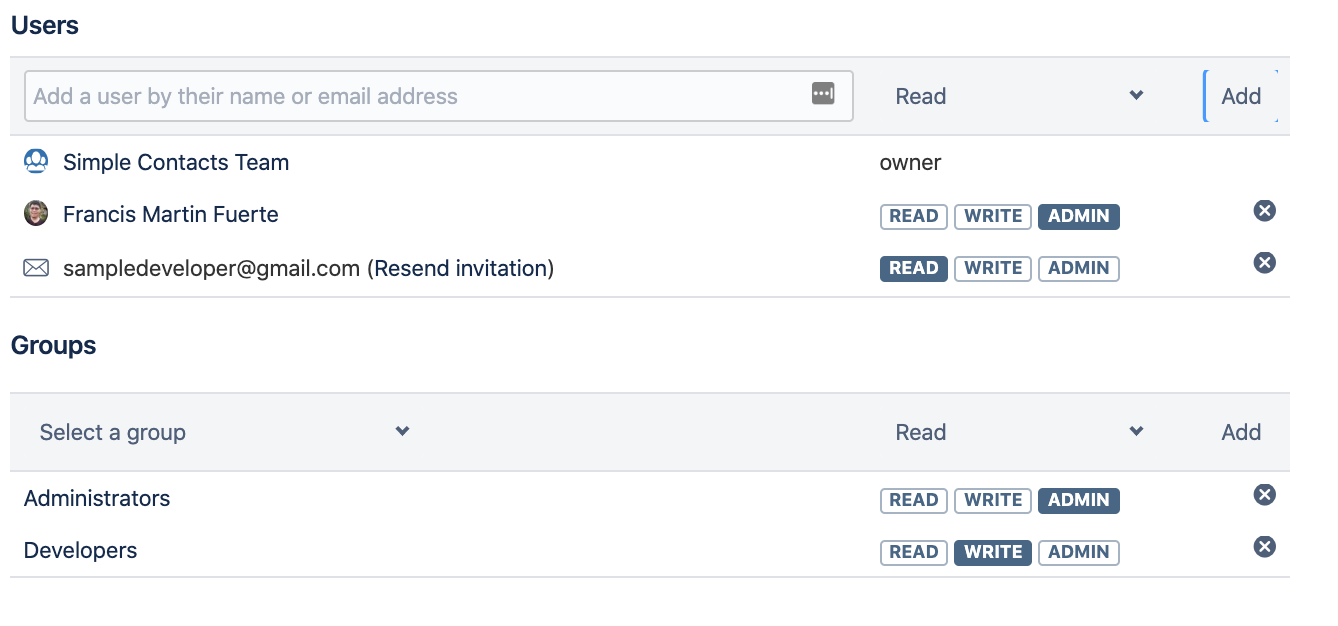The image size is (1338, 626).
Task: Remove sampledeveloper@gmail.com invitation
Action: pos(1264,262)
